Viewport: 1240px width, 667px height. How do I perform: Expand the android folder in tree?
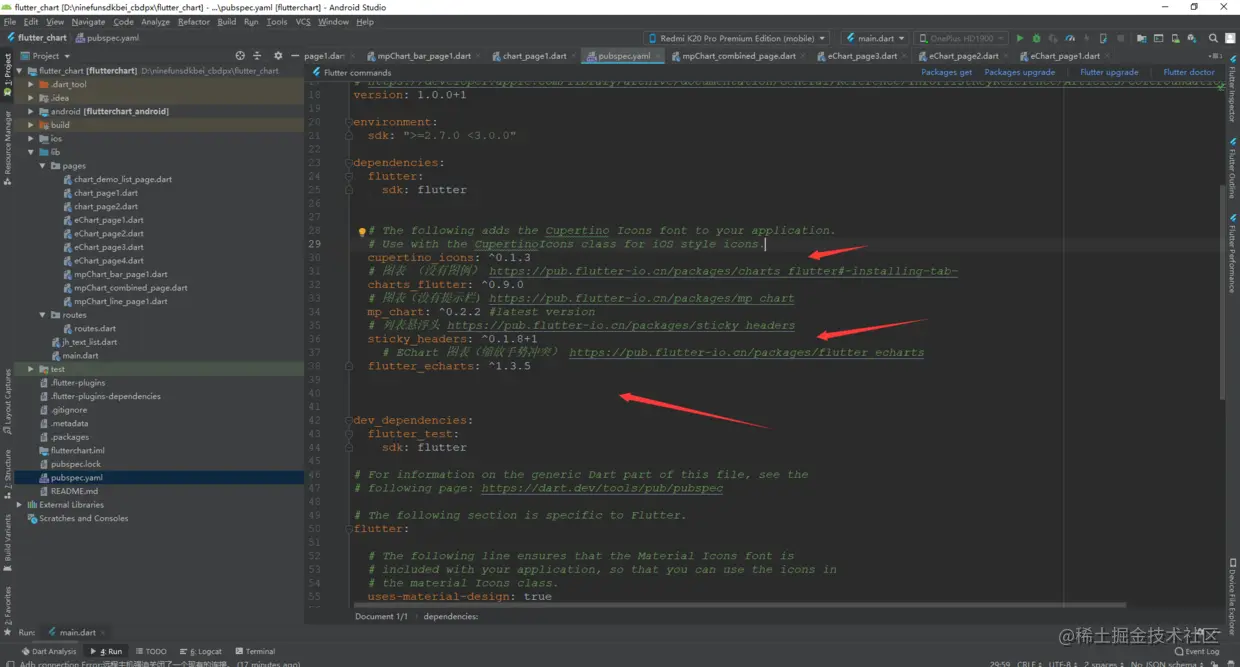[31, 112]
